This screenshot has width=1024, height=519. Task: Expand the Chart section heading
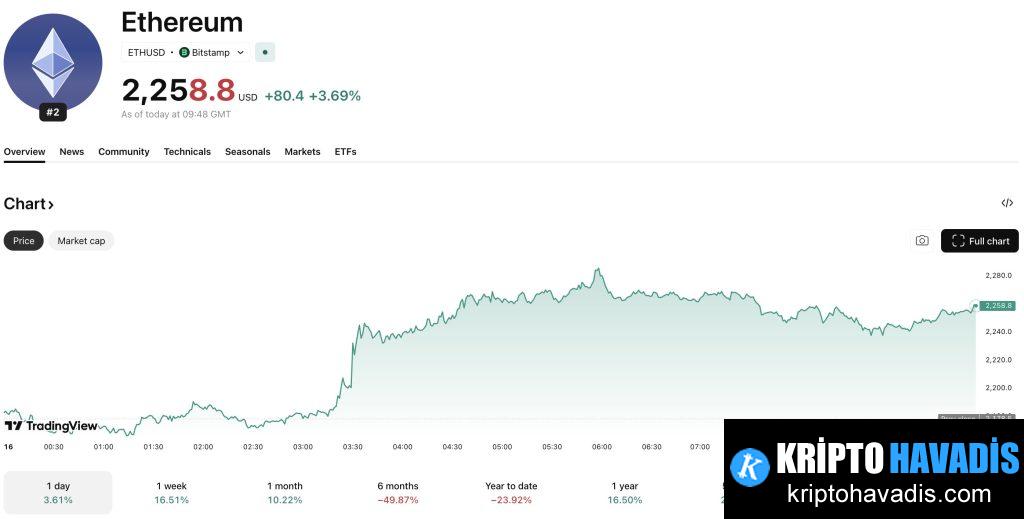click(x=29, y=204)
